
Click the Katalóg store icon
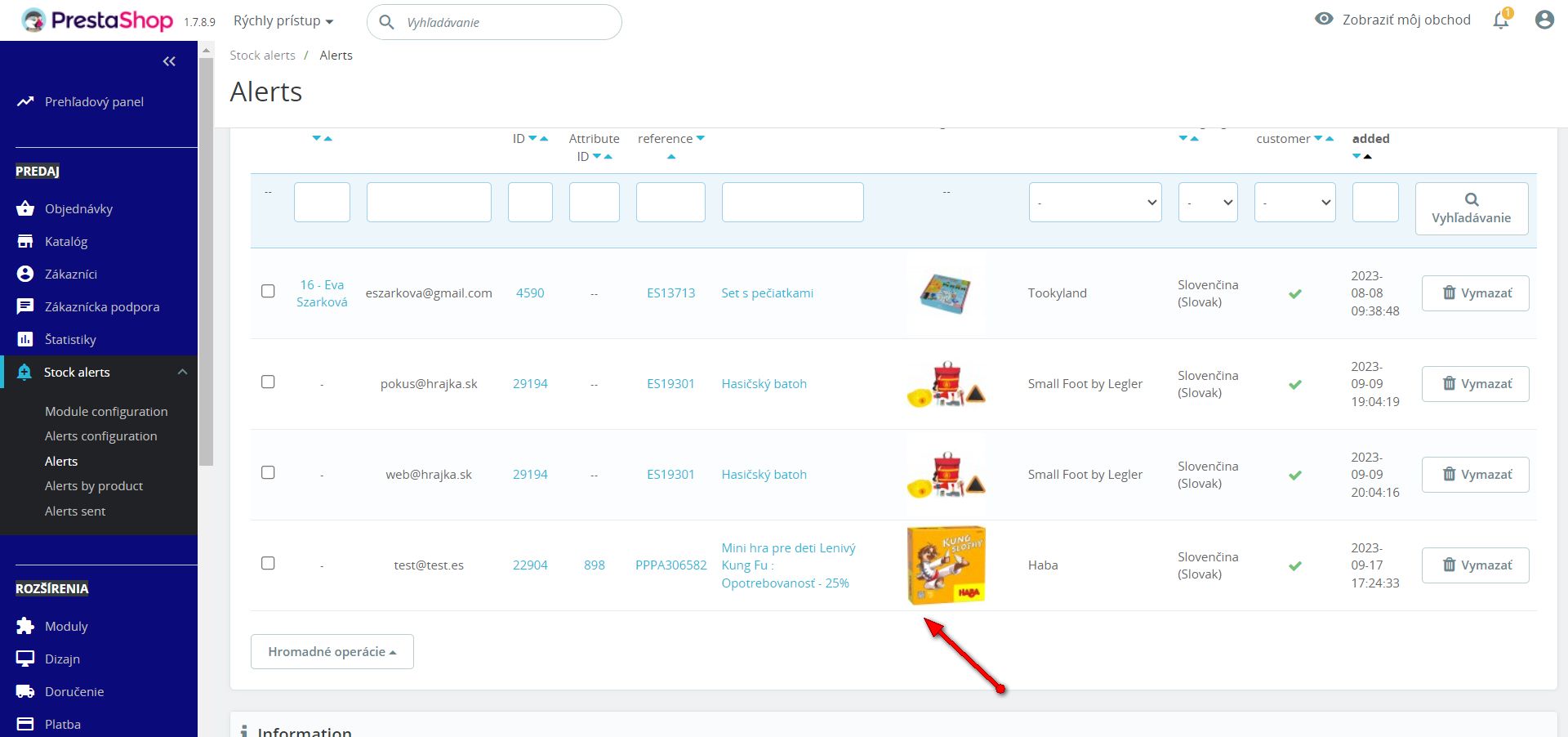(25, 241)
